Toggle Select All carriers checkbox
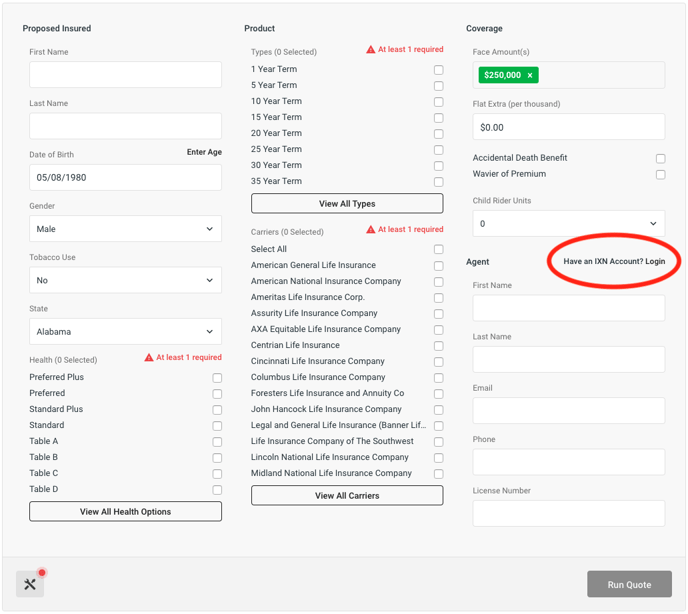 pos(438,249)
